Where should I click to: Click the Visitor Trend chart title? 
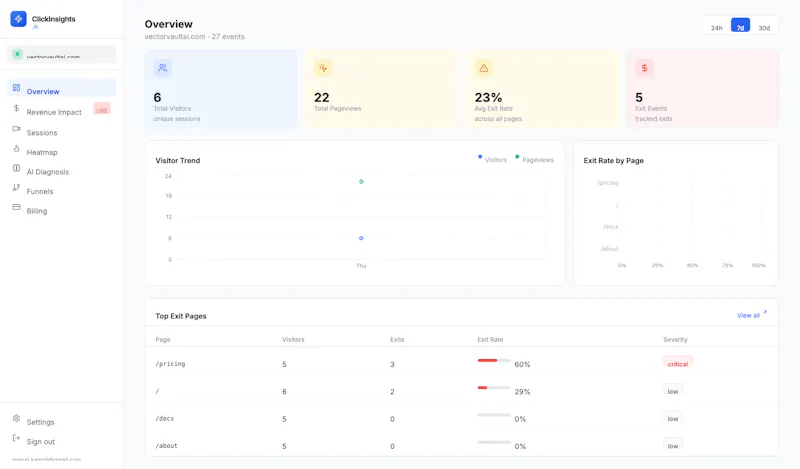pos(178,160)
